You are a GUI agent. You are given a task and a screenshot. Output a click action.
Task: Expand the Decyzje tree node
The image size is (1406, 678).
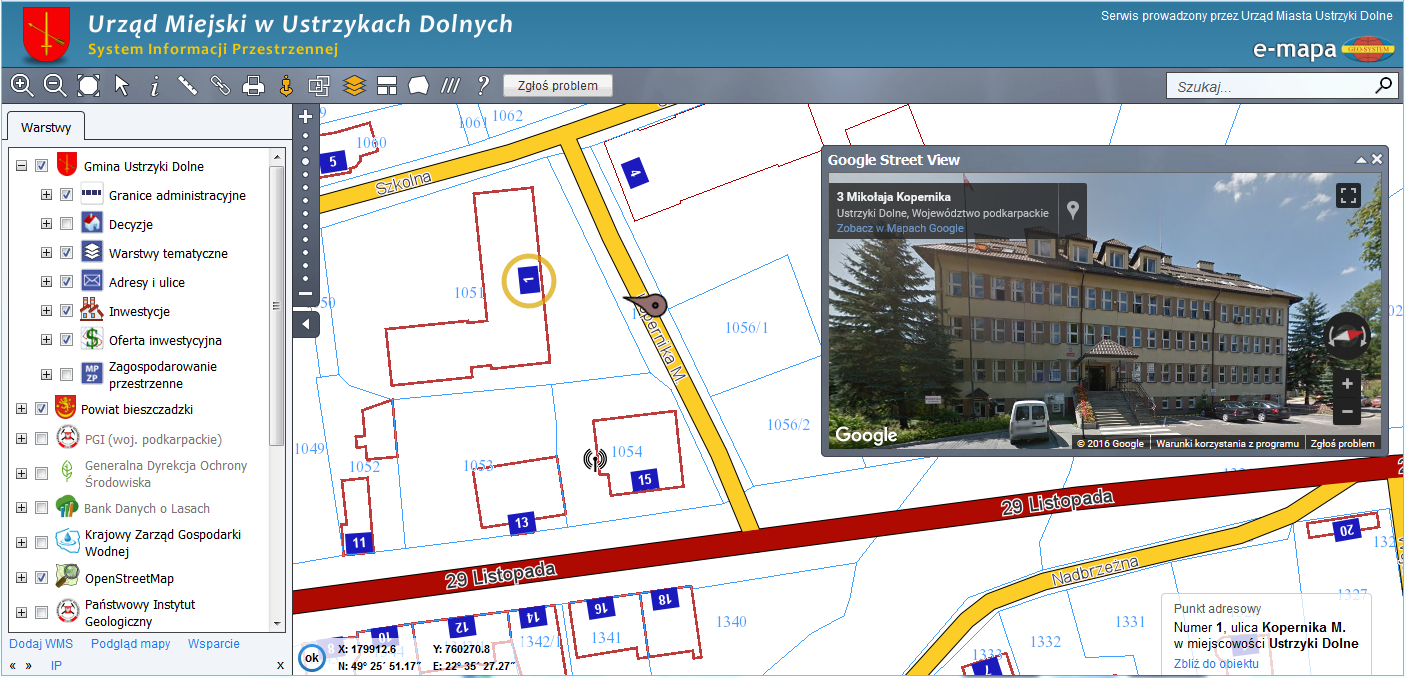(46, 224)
